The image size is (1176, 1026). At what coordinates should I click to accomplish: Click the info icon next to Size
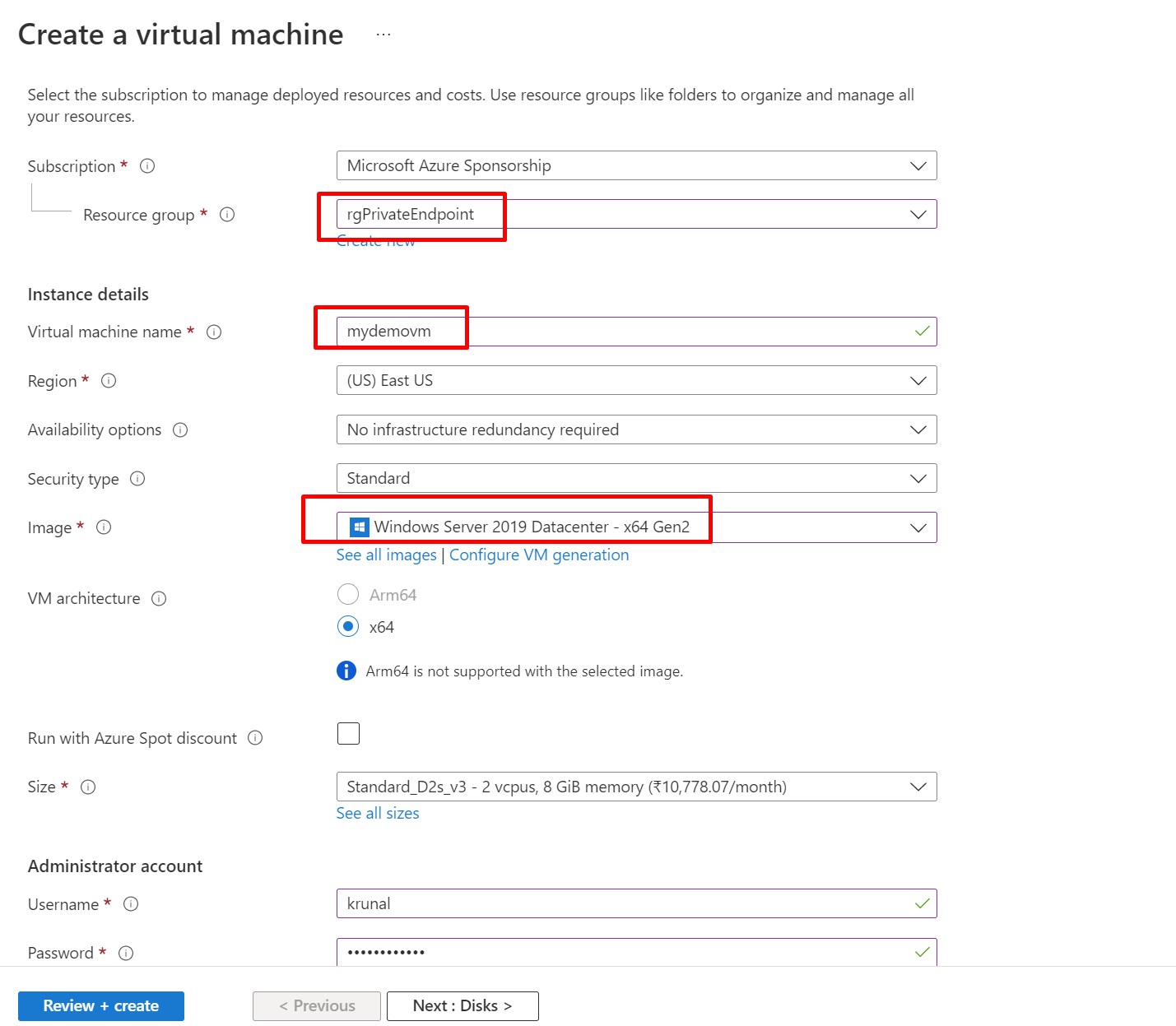[88, 787]
